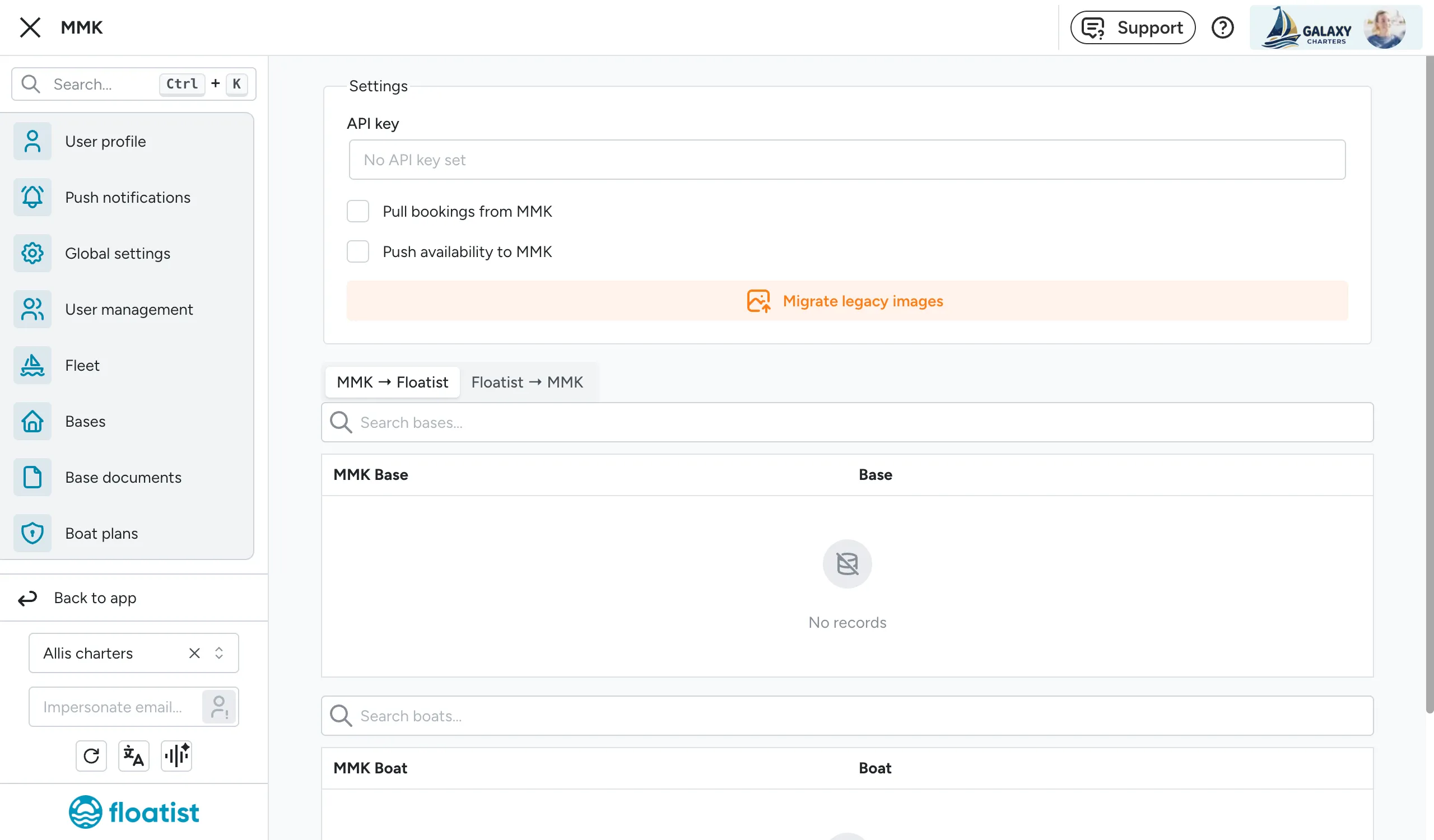
Task: Focus the API key input field
Action: pos(848,160)
